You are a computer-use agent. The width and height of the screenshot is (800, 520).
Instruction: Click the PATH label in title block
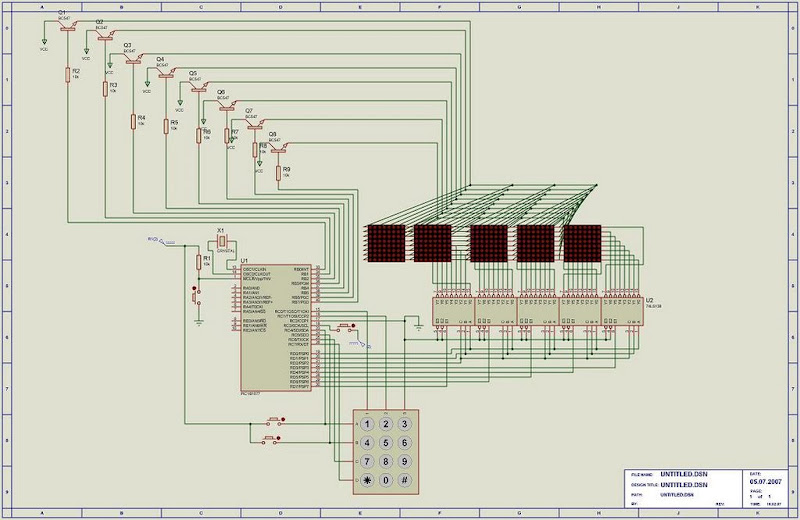pos(635,495)
